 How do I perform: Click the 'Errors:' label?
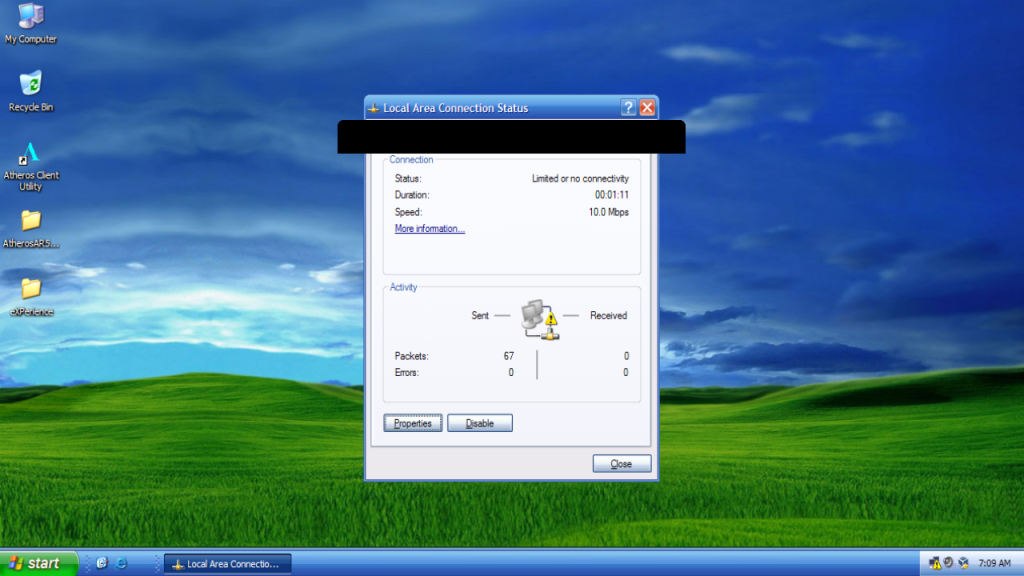[x=407, y=372]
